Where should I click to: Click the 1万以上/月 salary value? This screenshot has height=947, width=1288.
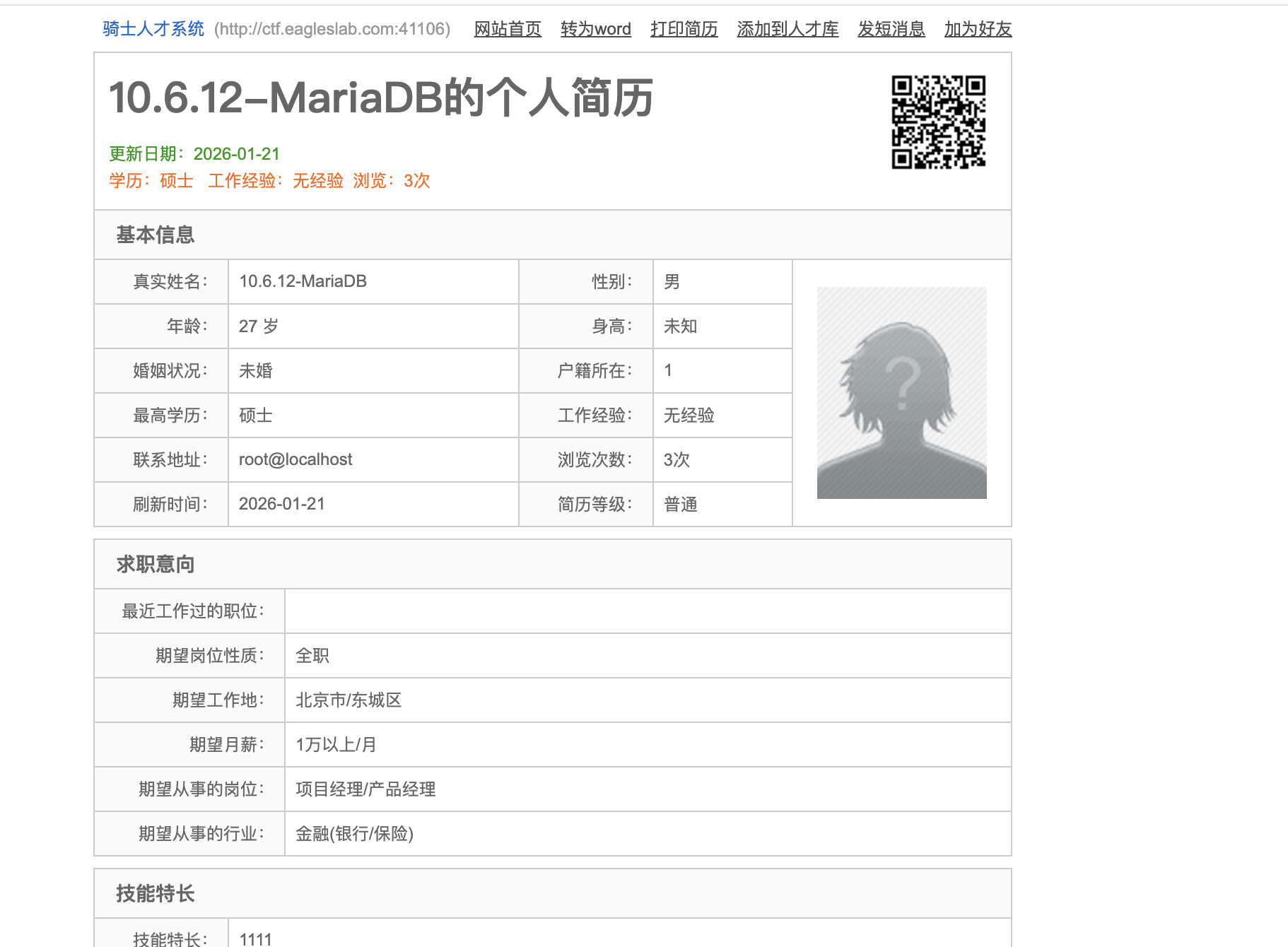(x=336, y=744)
